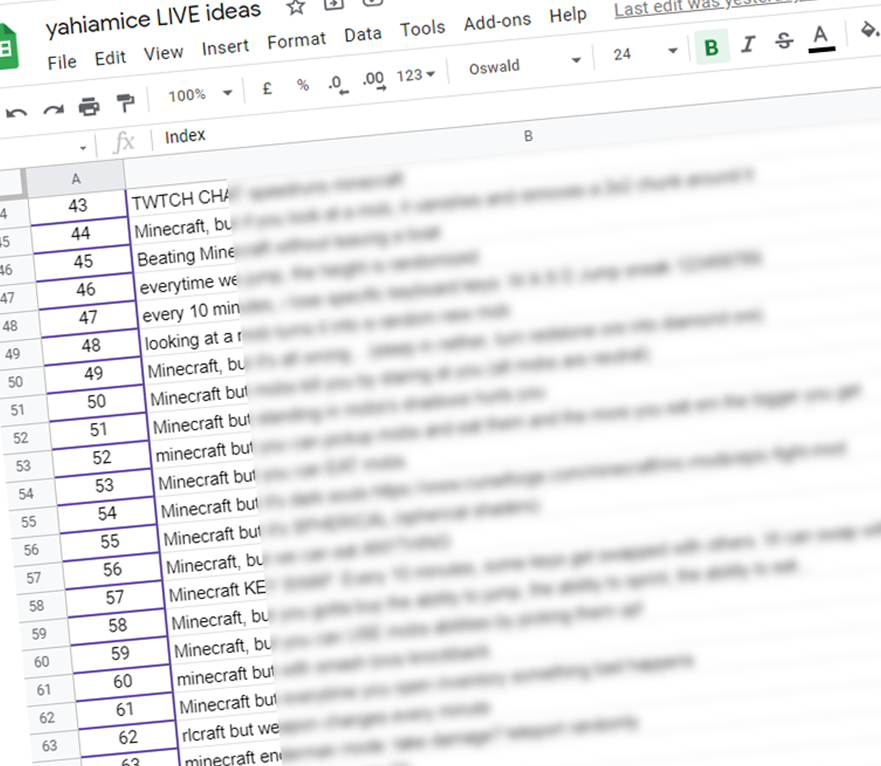Select row header 57
The width and height of the screenshot is (881, 766).
(x=33, y=578)
